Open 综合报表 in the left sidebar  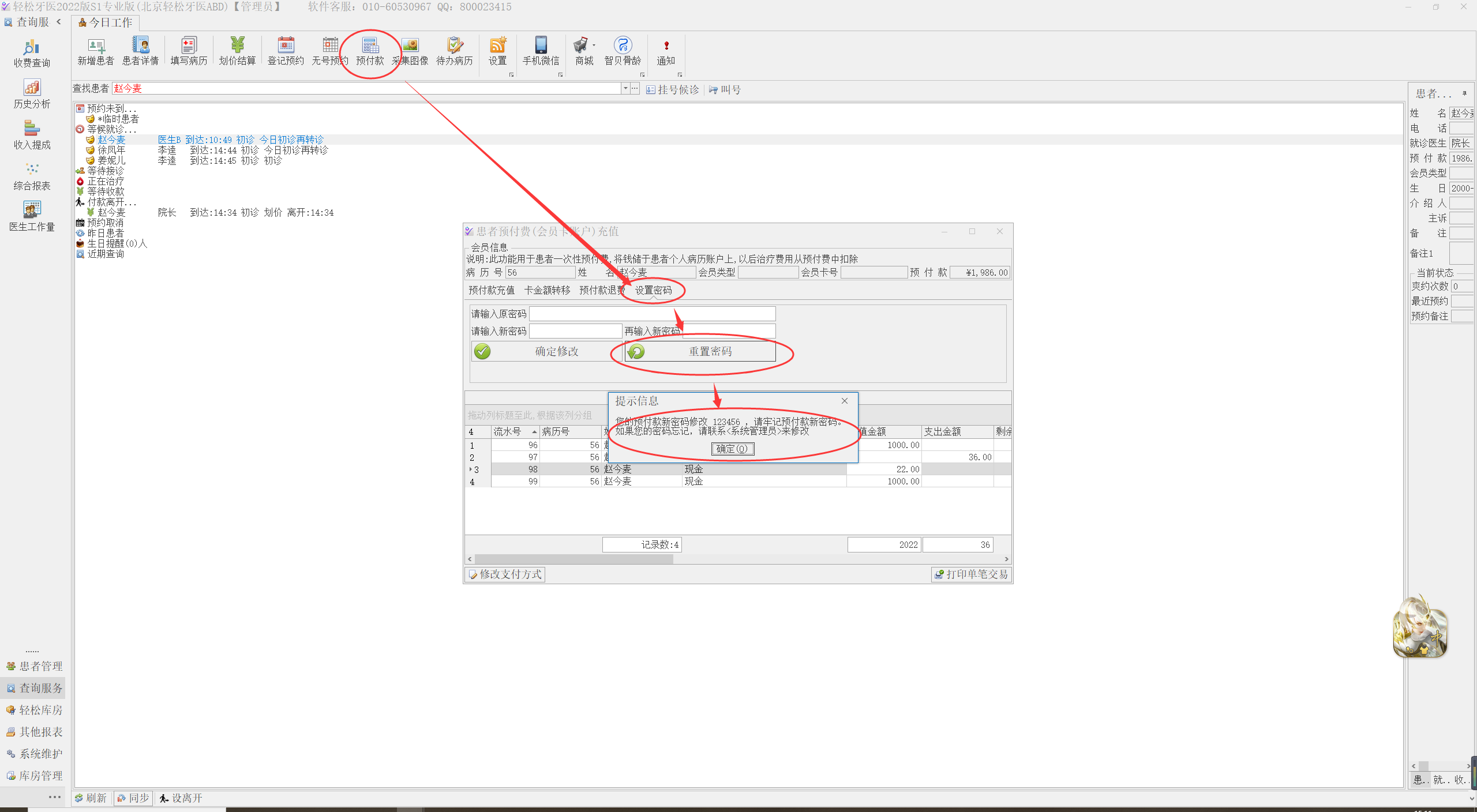[32, 176]
